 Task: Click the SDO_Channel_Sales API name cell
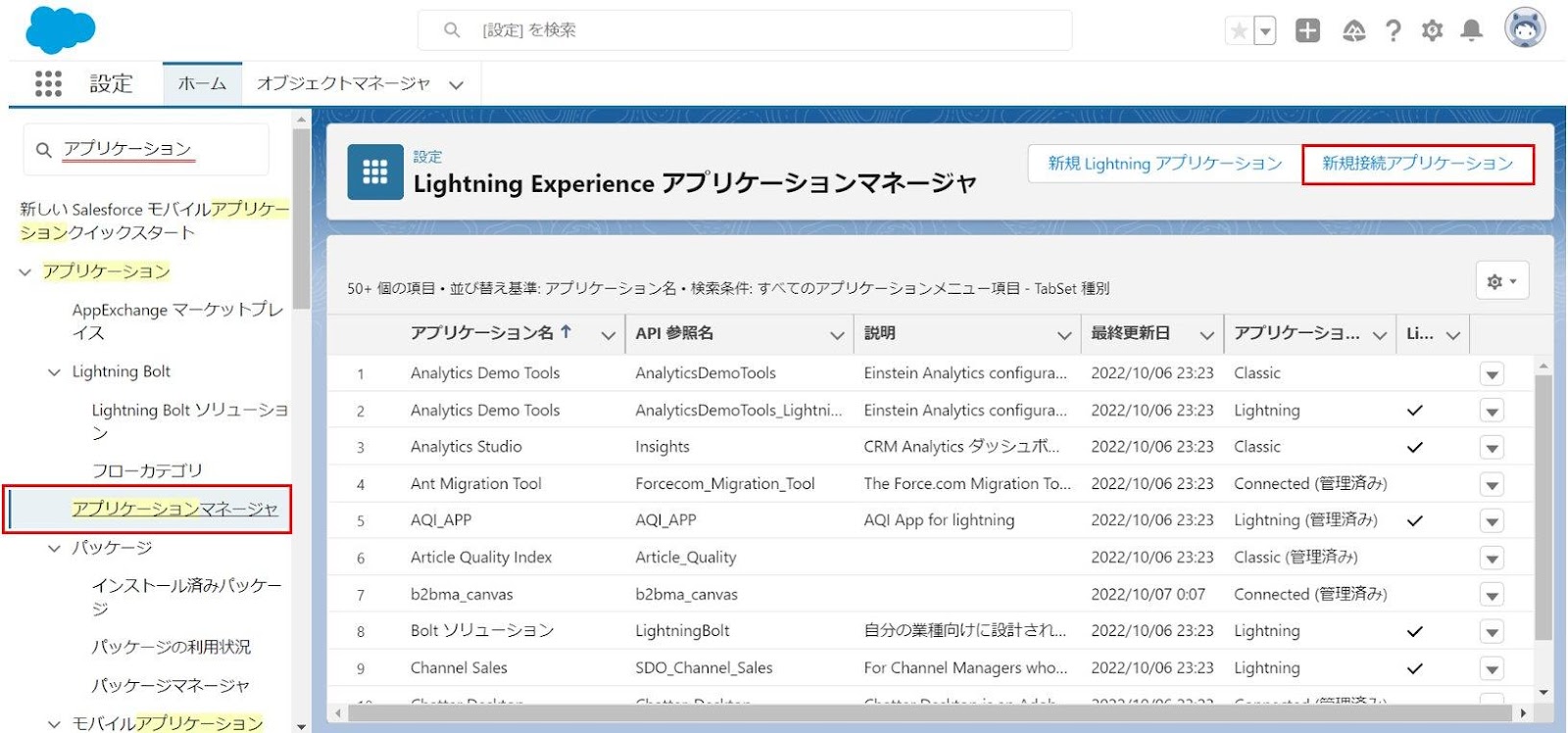[704, 668]
